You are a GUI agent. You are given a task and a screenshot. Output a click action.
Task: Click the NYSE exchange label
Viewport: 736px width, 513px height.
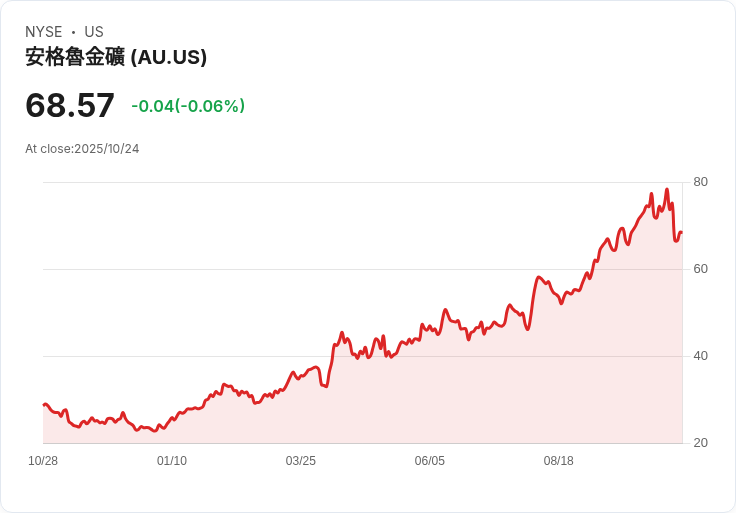tap(44, 32)
